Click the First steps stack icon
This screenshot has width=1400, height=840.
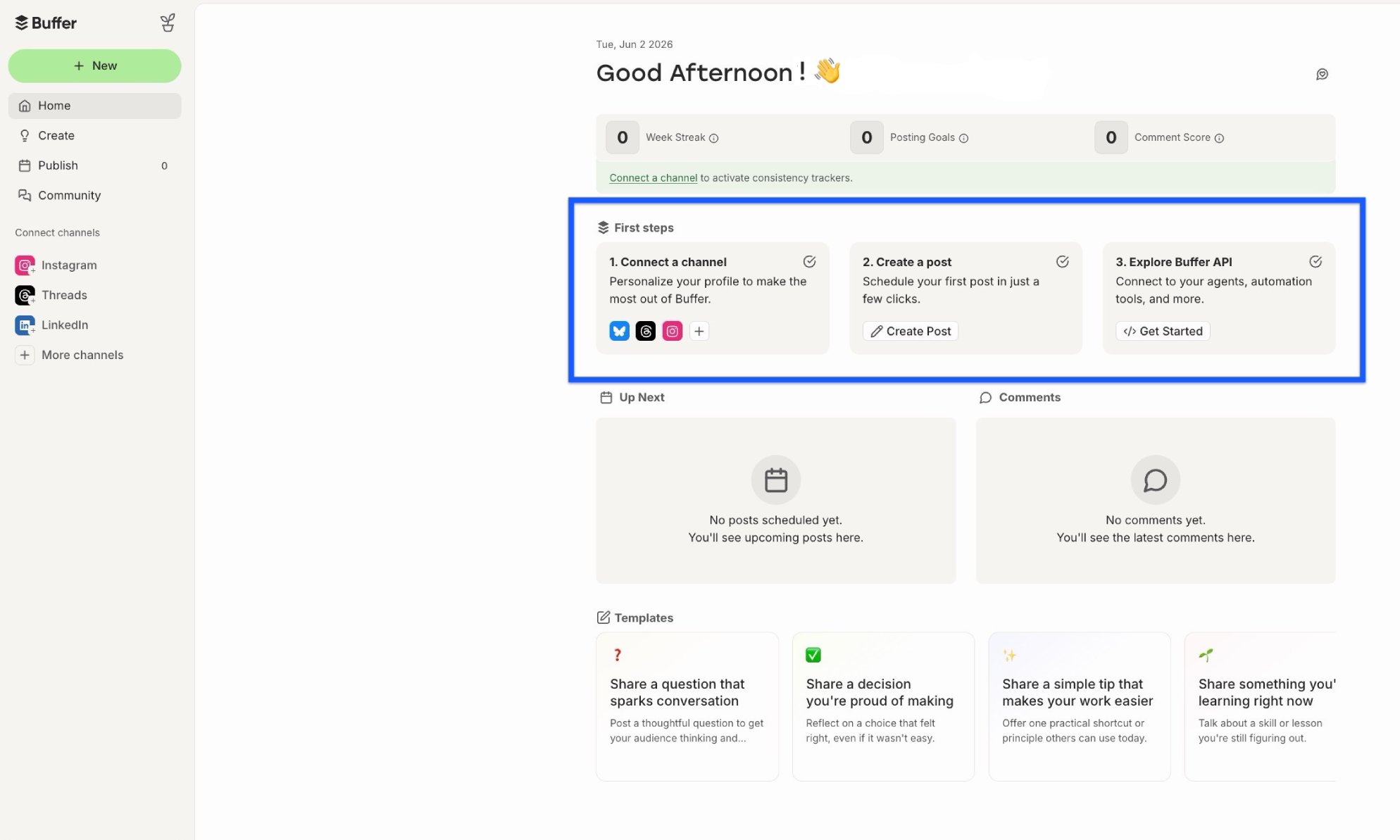click(603, 227)
